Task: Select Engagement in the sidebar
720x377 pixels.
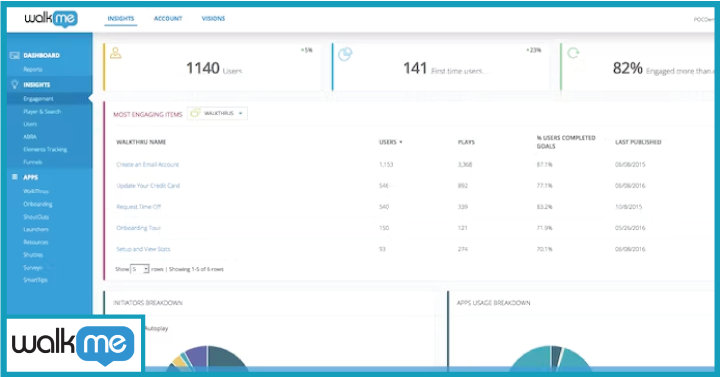Action: [39, 99]
